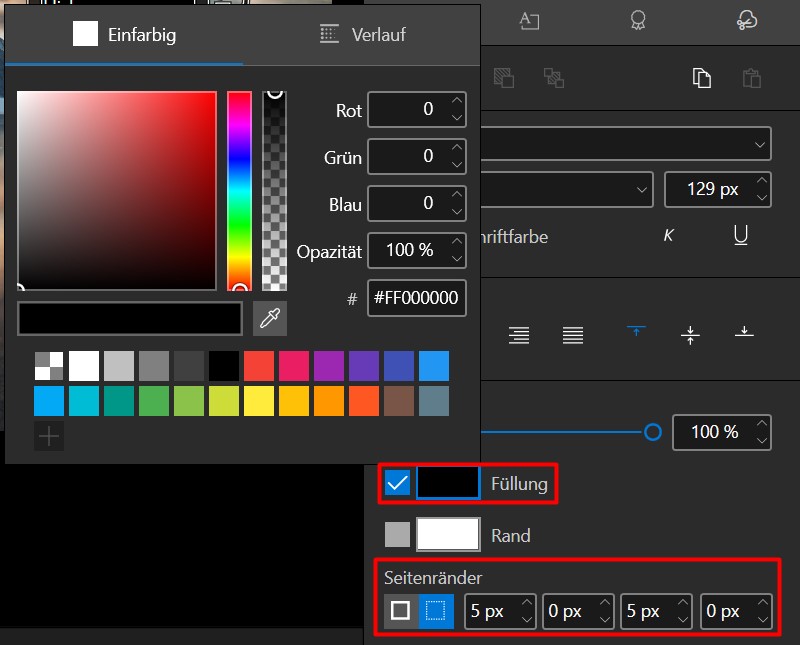Select the yellow palette swatch

[259, 401]
